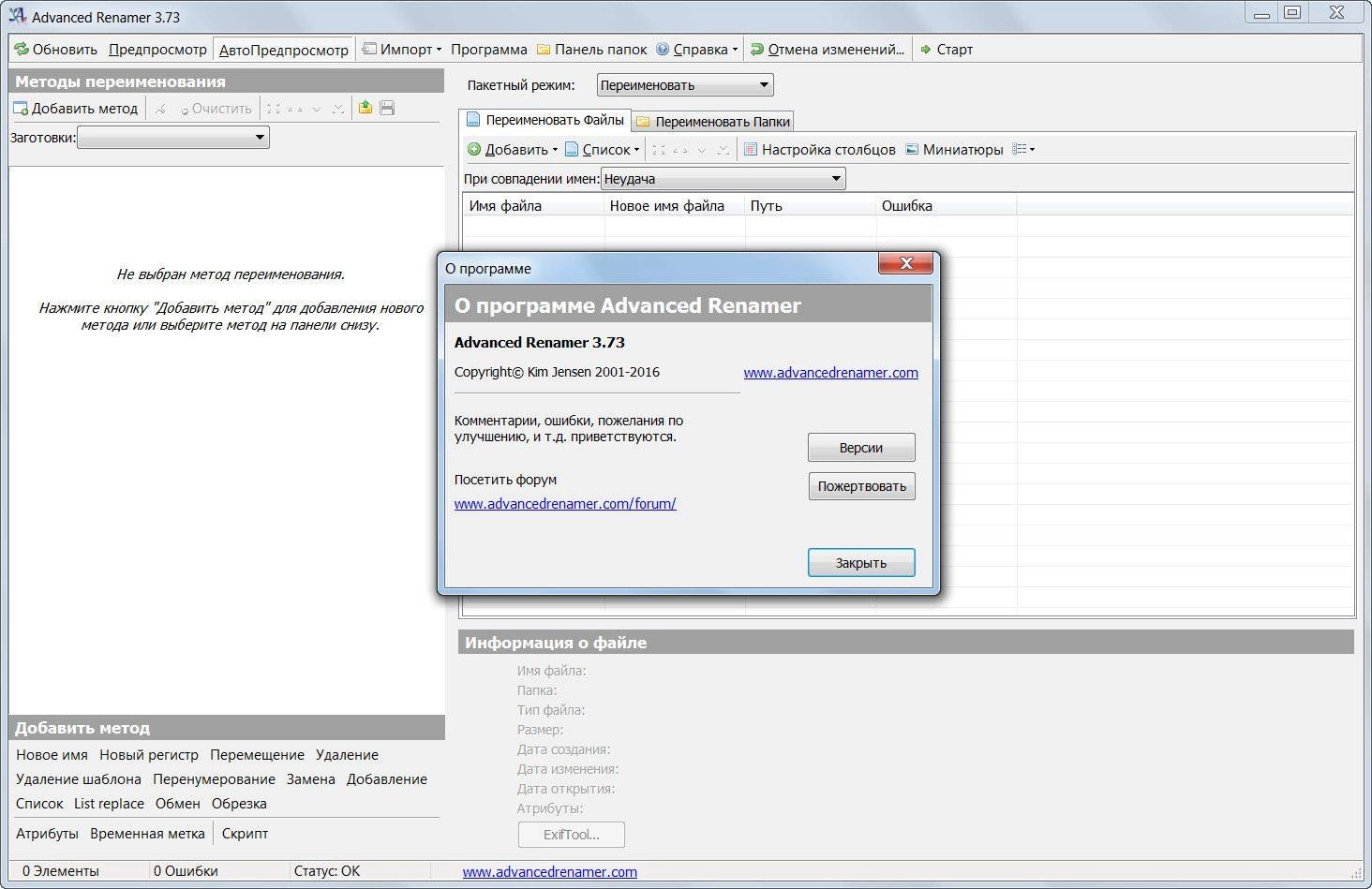Image resolution: width=1372 pixels, height=889 pixels.
Task: Sort by Имя файла column header
Action: point(534,206)
